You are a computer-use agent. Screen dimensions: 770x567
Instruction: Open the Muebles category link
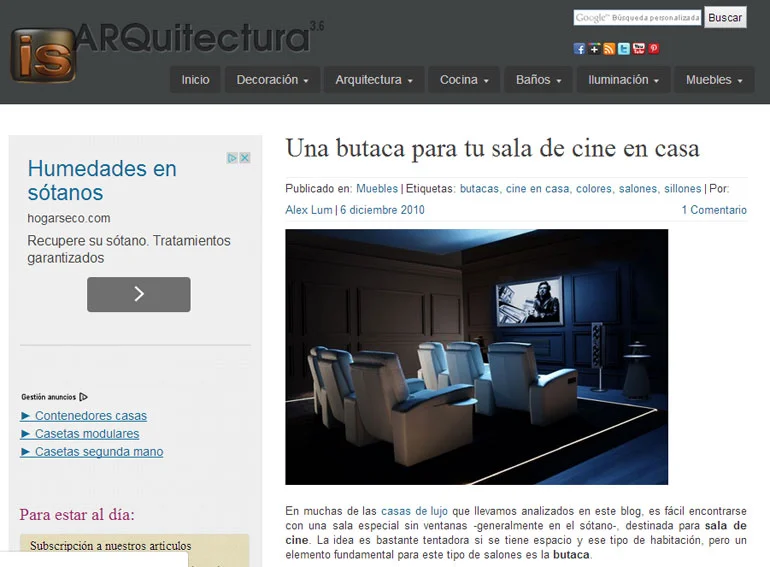[x=377, y=189]
